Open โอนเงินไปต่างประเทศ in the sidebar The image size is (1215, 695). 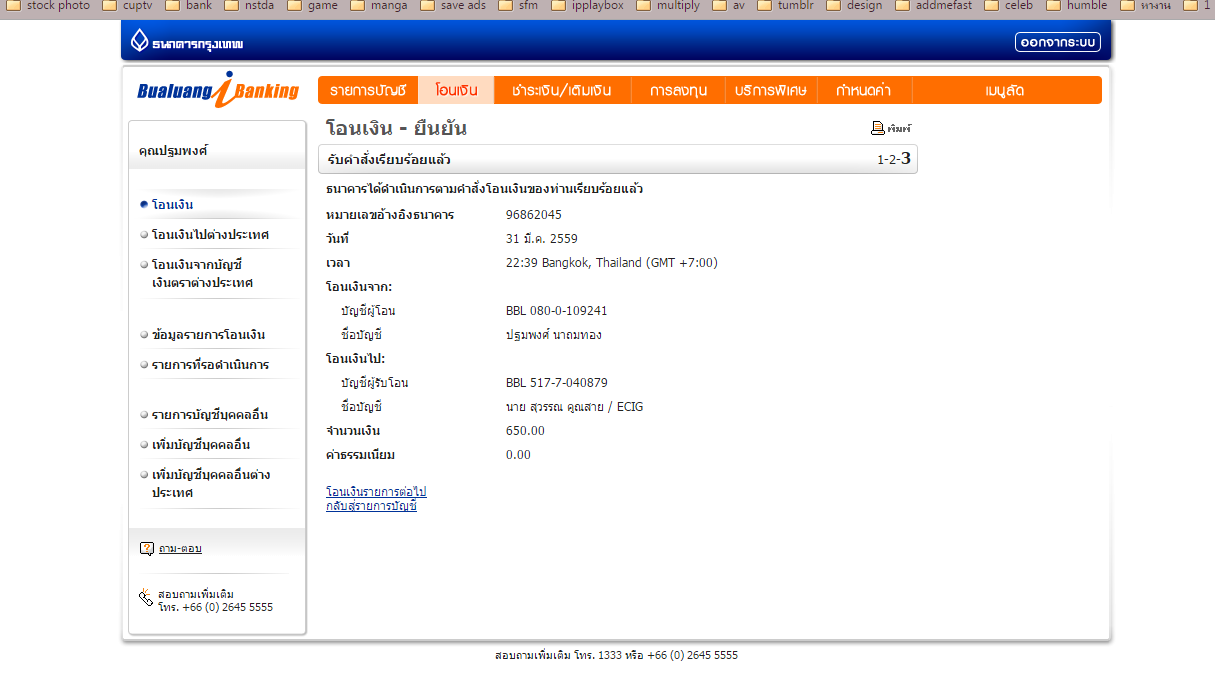point(210,235)
